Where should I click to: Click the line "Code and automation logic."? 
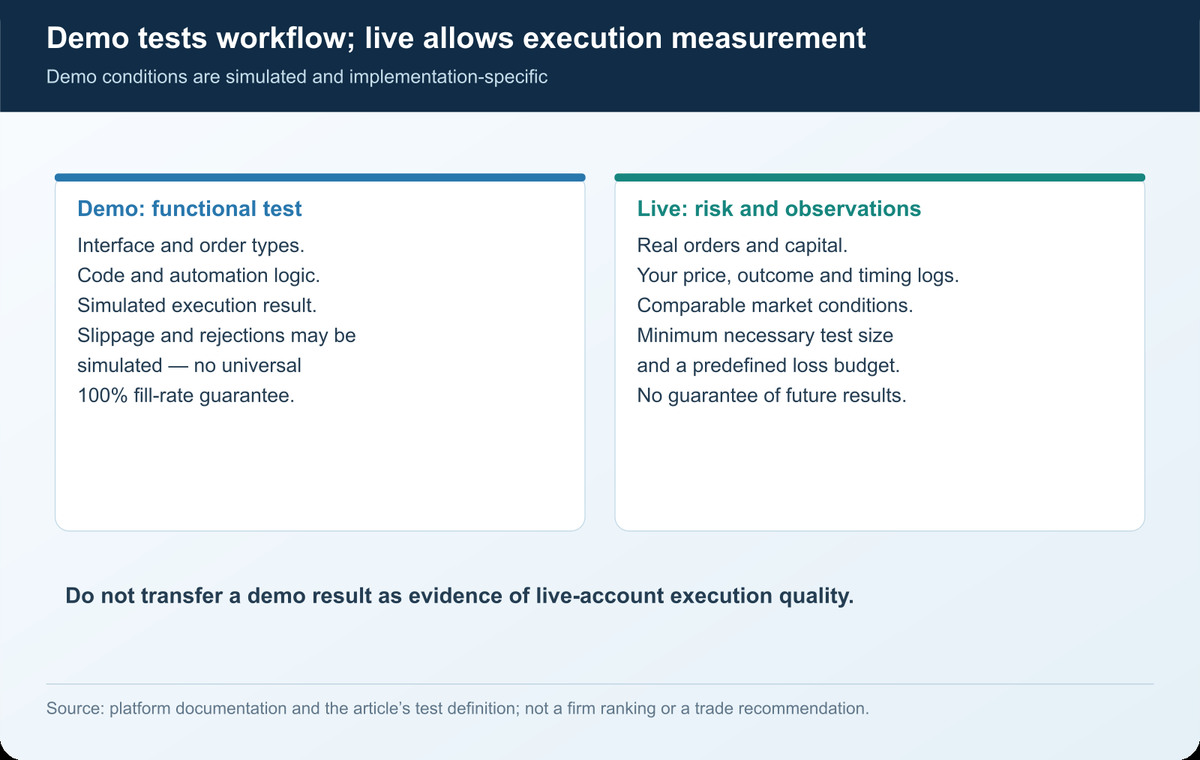[198, 275]
